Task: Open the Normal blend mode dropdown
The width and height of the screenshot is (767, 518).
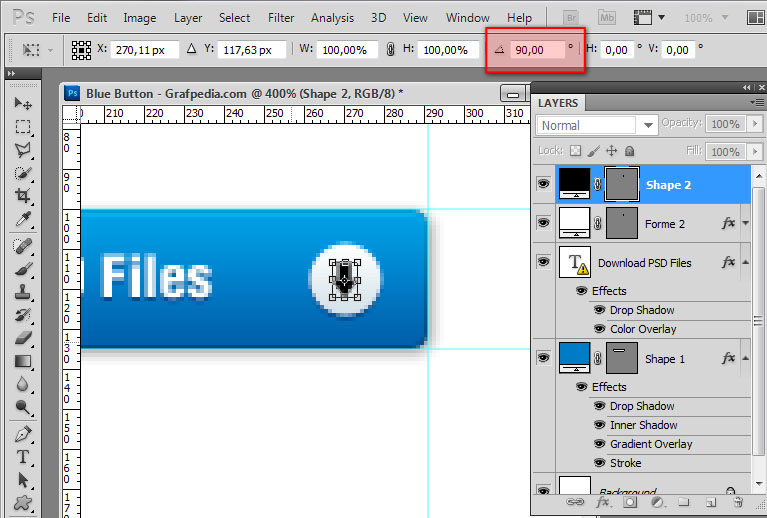Action: click(596, 125)
